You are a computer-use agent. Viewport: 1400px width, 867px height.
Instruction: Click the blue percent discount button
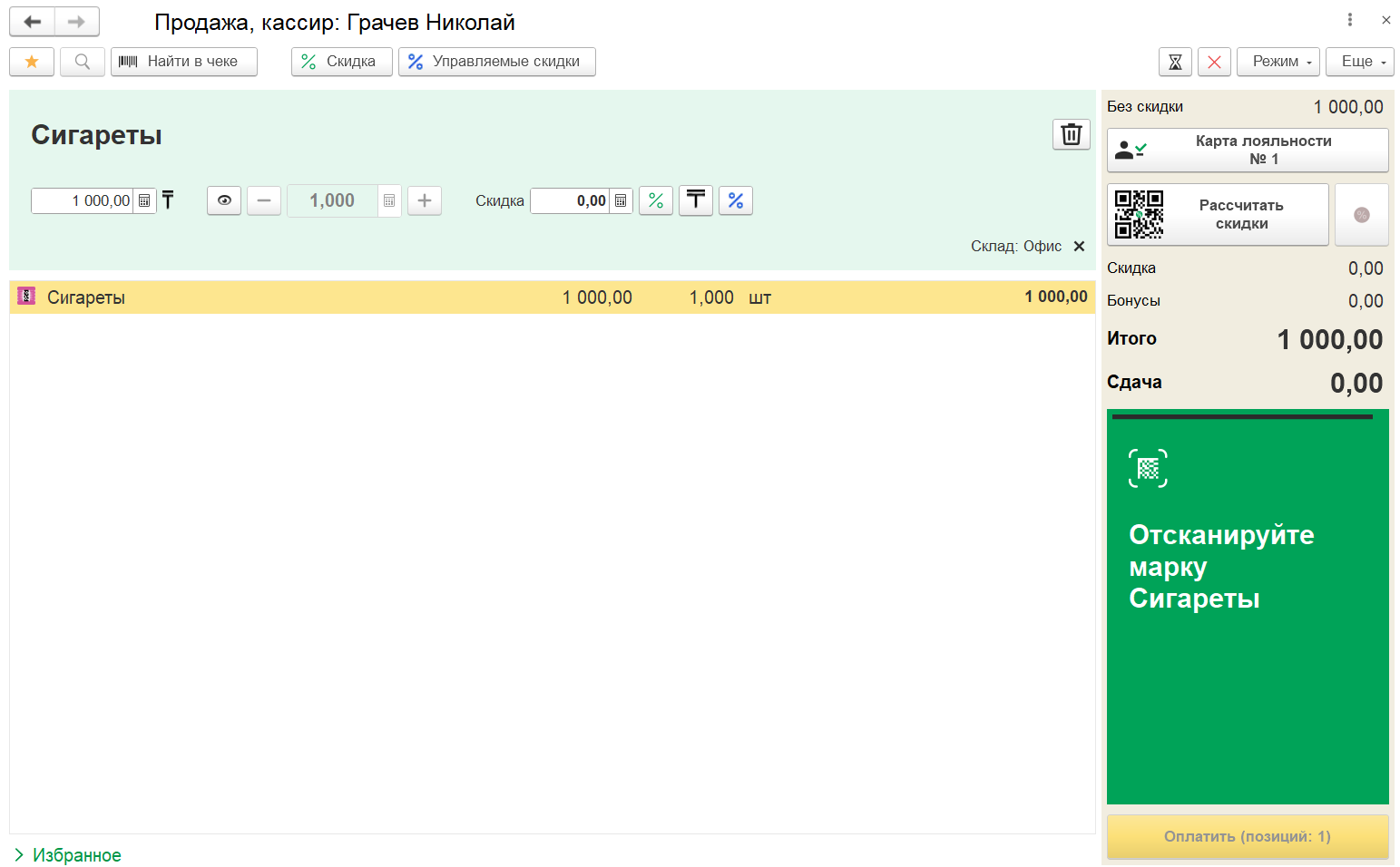[736, 200]
